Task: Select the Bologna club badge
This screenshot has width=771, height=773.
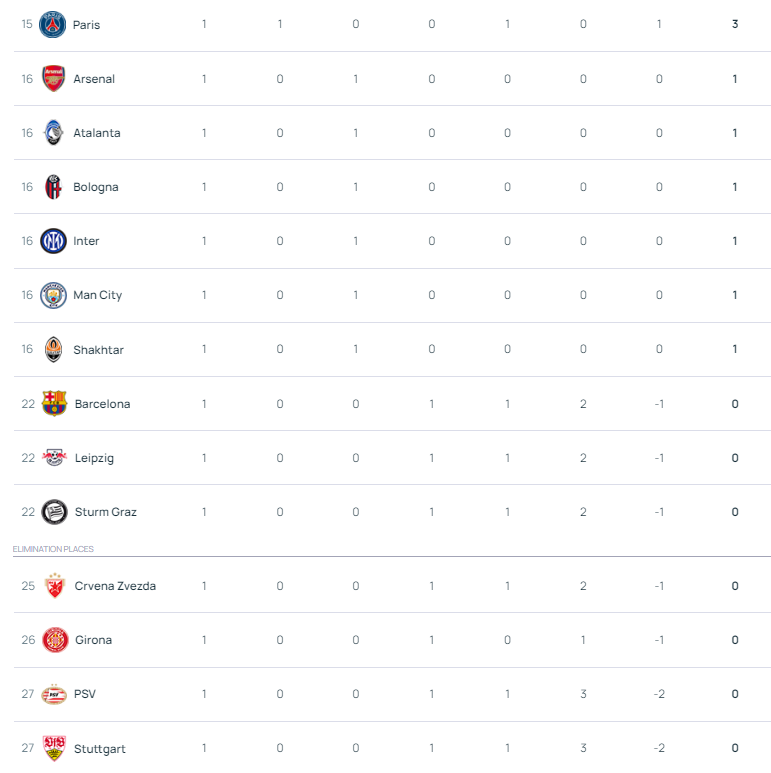Action: coord(53,187)
